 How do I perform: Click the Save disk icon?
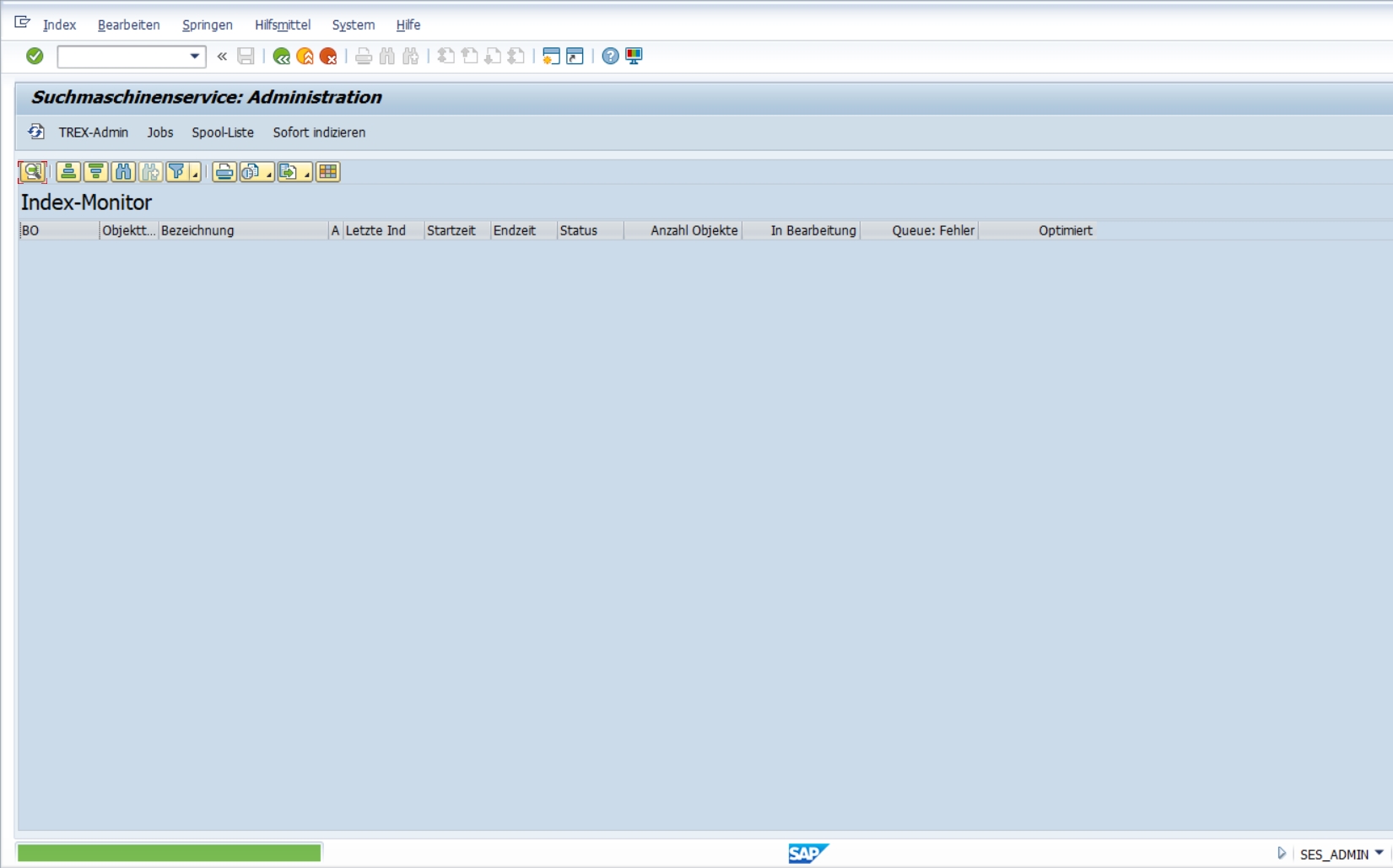pos(246,57)
